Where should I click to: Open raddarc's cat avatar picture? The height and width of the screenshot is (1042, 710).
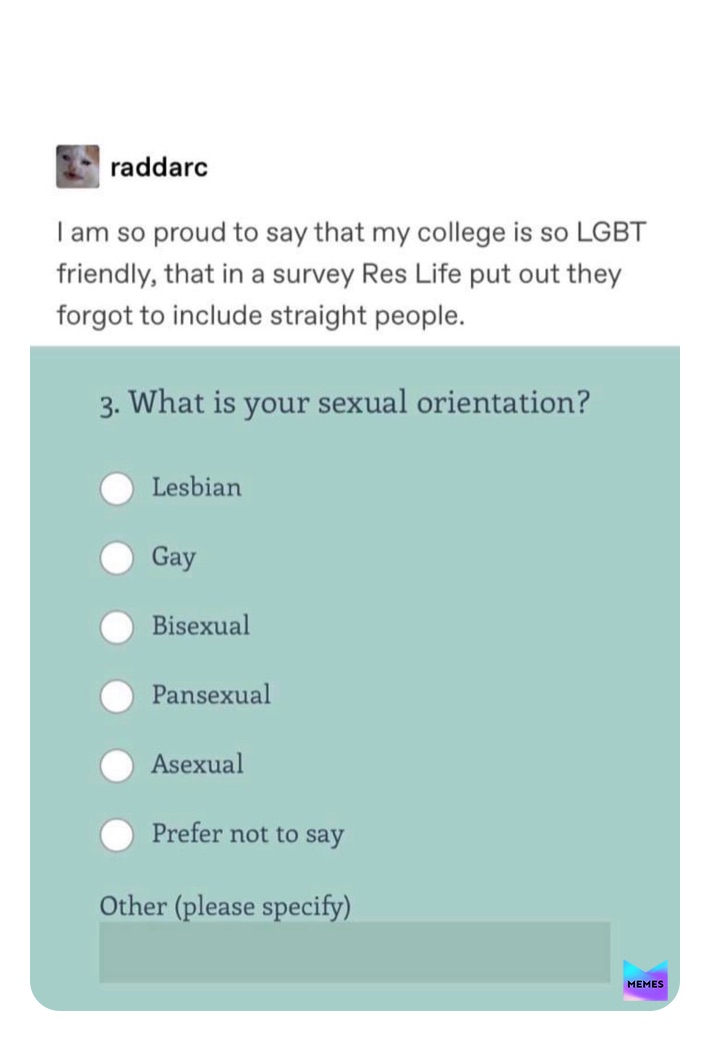(x=78, y=166)
